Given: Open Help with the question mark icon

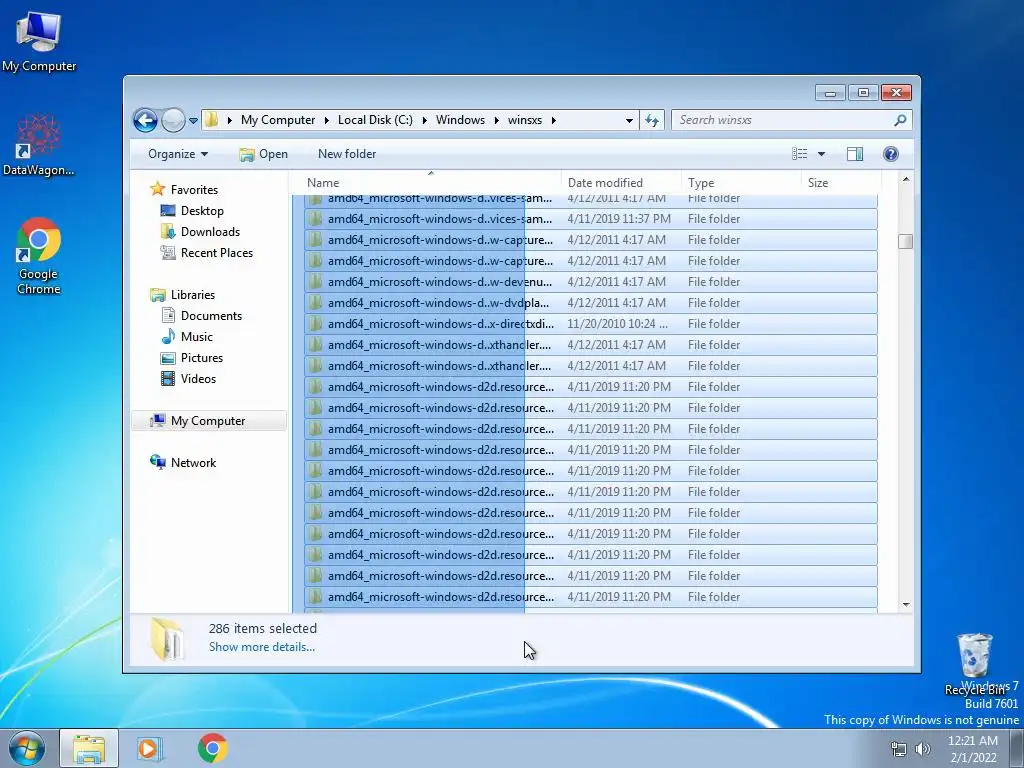Looking at the screenshot, I should [x=891, y=154].
